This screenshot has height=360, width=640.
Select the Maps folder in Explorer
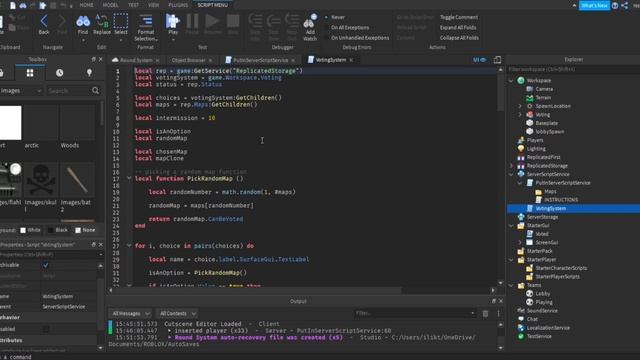tap(550, 191)
